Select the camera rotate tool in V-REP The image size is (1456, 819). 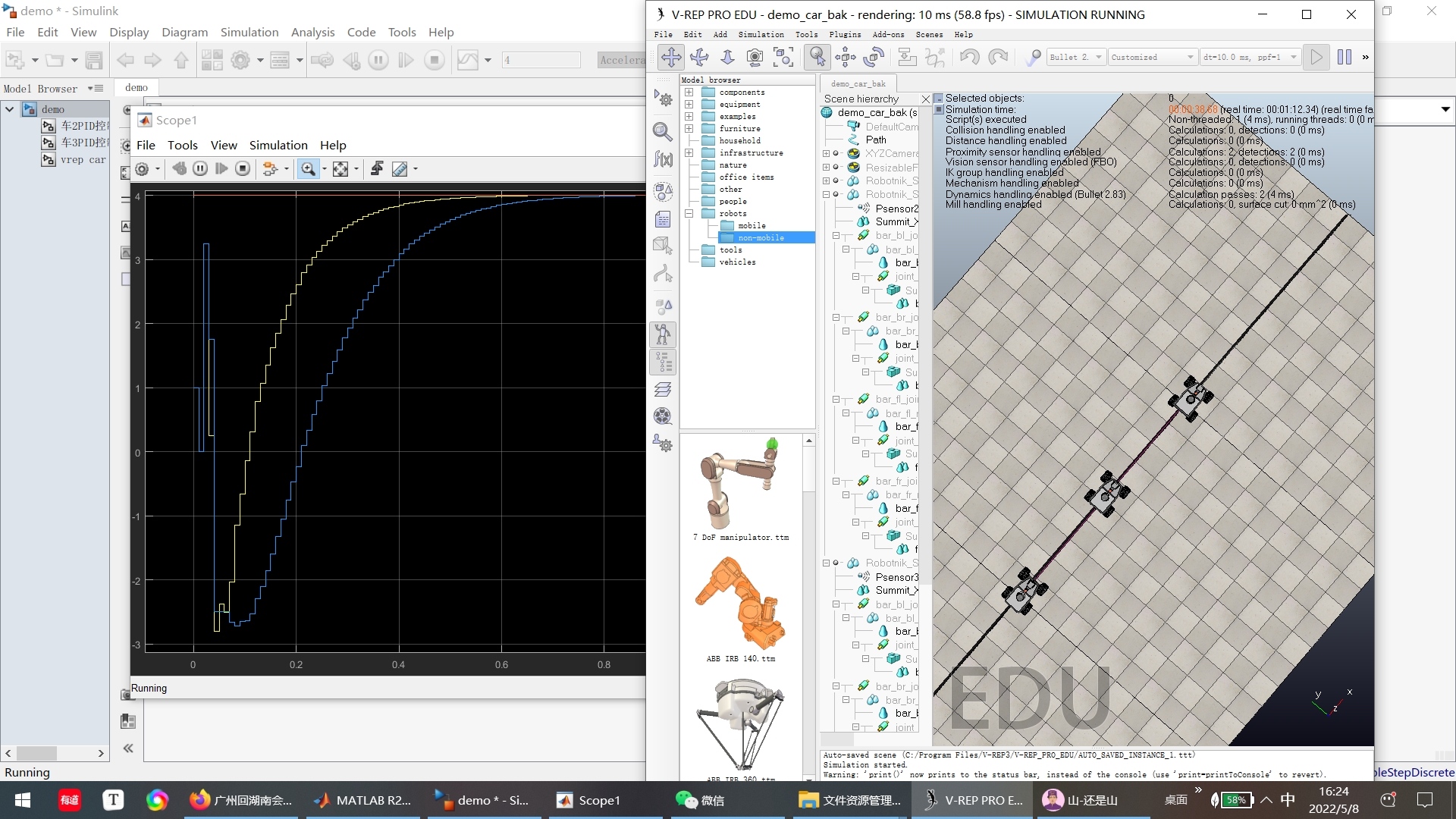point(699,57)
